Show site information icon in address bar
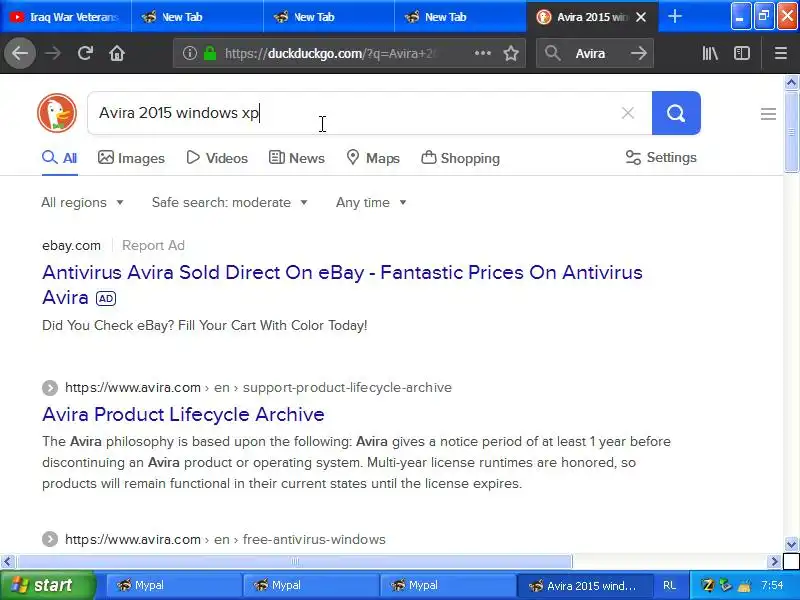The height and width of the screenshot is (600, 800). [190, 53]
